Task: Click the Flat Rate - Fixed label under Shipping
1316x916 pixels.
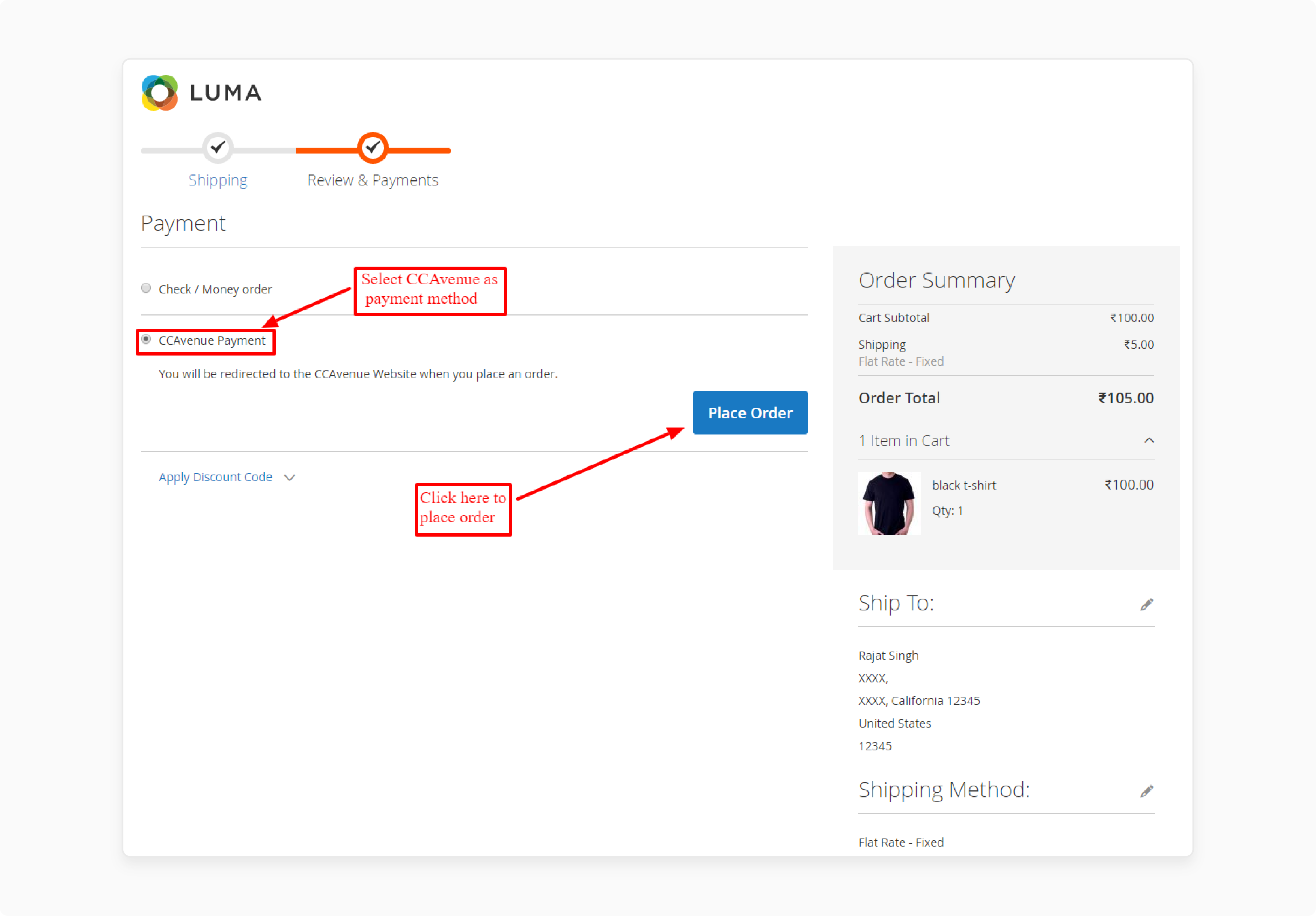Action: 901,361
